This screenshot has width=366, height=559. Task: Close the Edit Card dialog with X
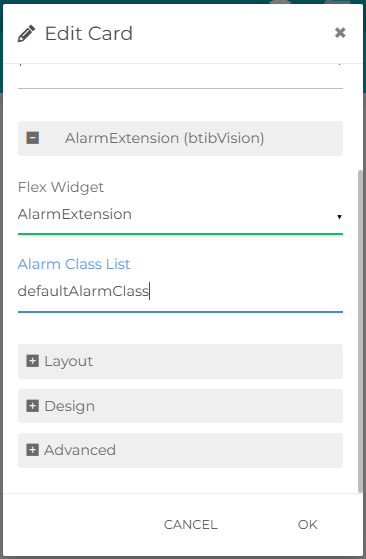(x=340, y=33)
